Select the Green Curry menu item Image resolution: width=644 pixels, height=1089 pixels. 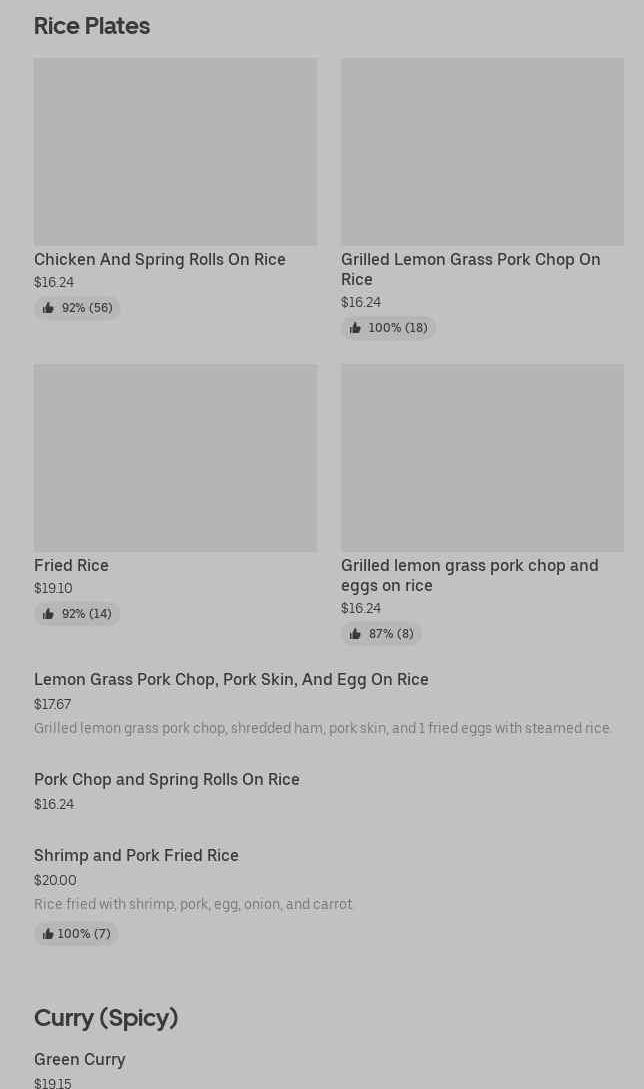coord(80,1059)
